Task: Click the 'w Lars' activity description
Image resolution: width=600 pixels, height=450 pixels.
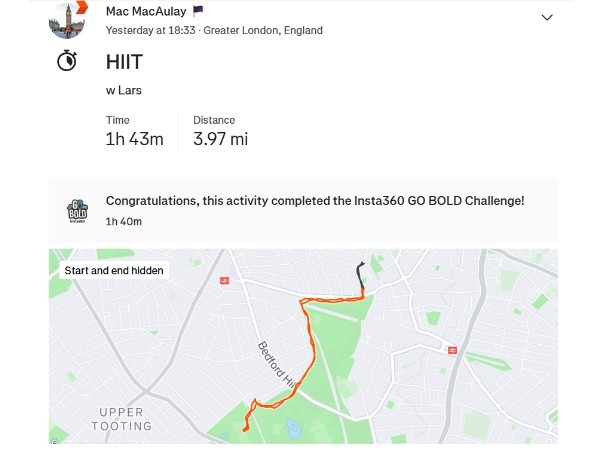Action: coord(124,90)
